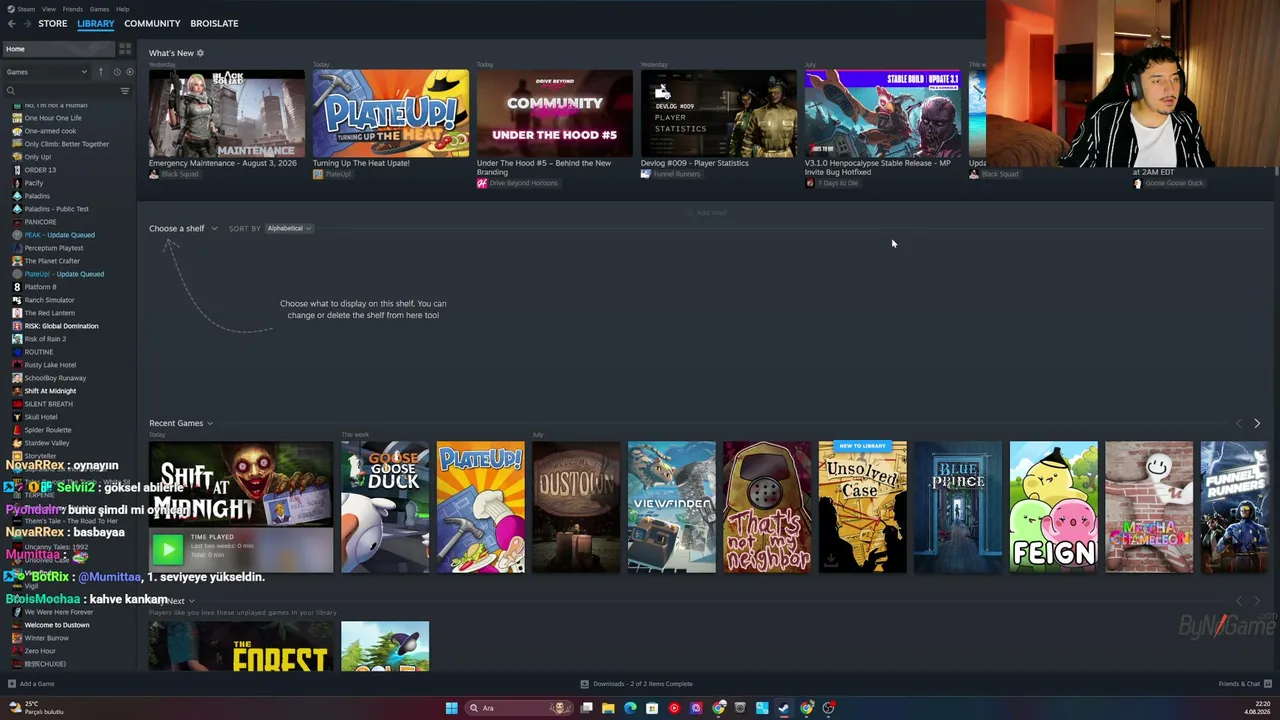1280x720 pixels.
Task: Open Emergency Maintenance news title
Action: pyautogui.click(x=223, y=163)
